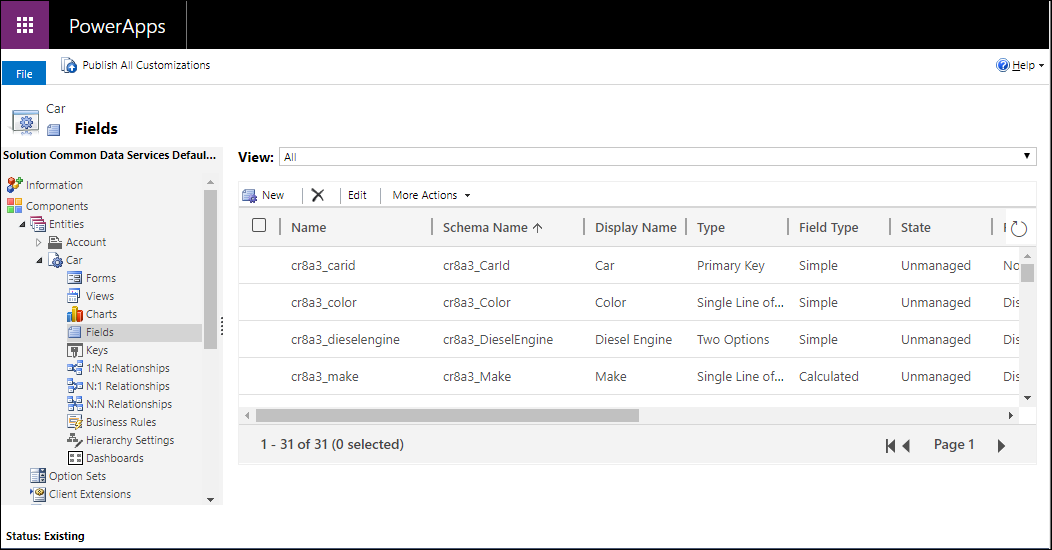Click the Edit button in toolbar
1052x550 pixels.
coord(357,195)
